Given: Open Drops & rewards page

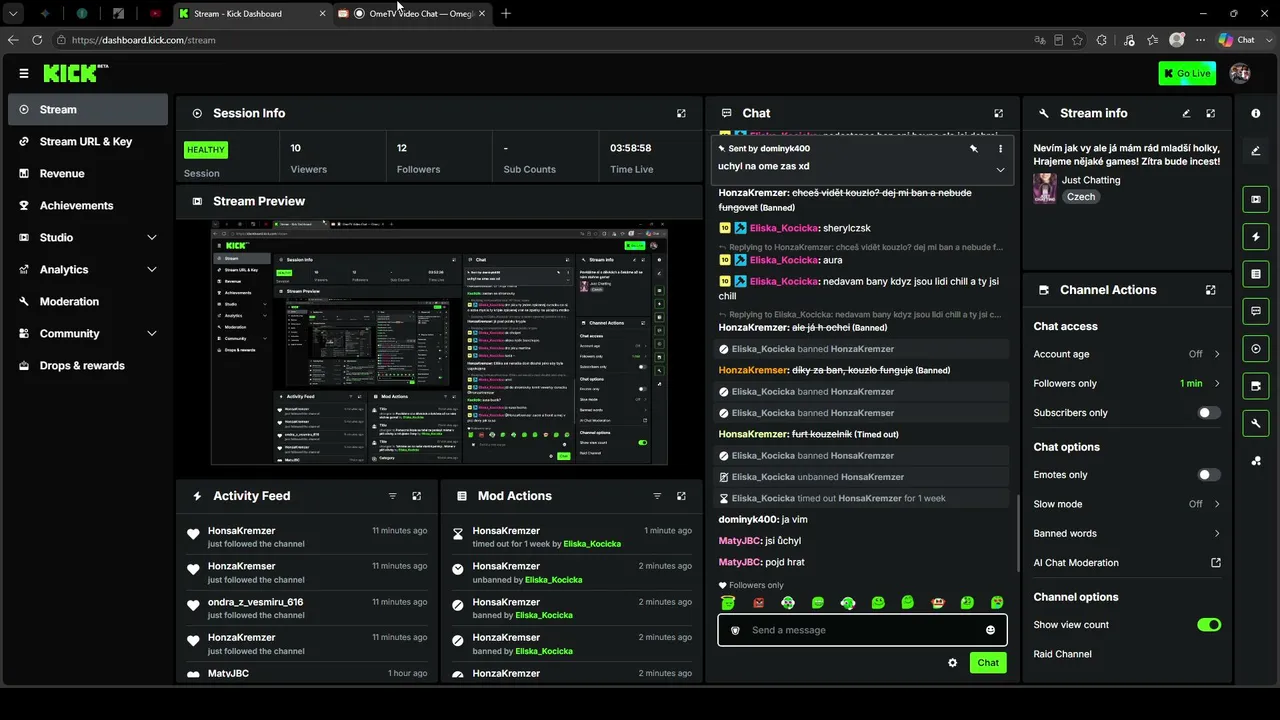Looking at the screenshot, I should click(x=88, y=366).
